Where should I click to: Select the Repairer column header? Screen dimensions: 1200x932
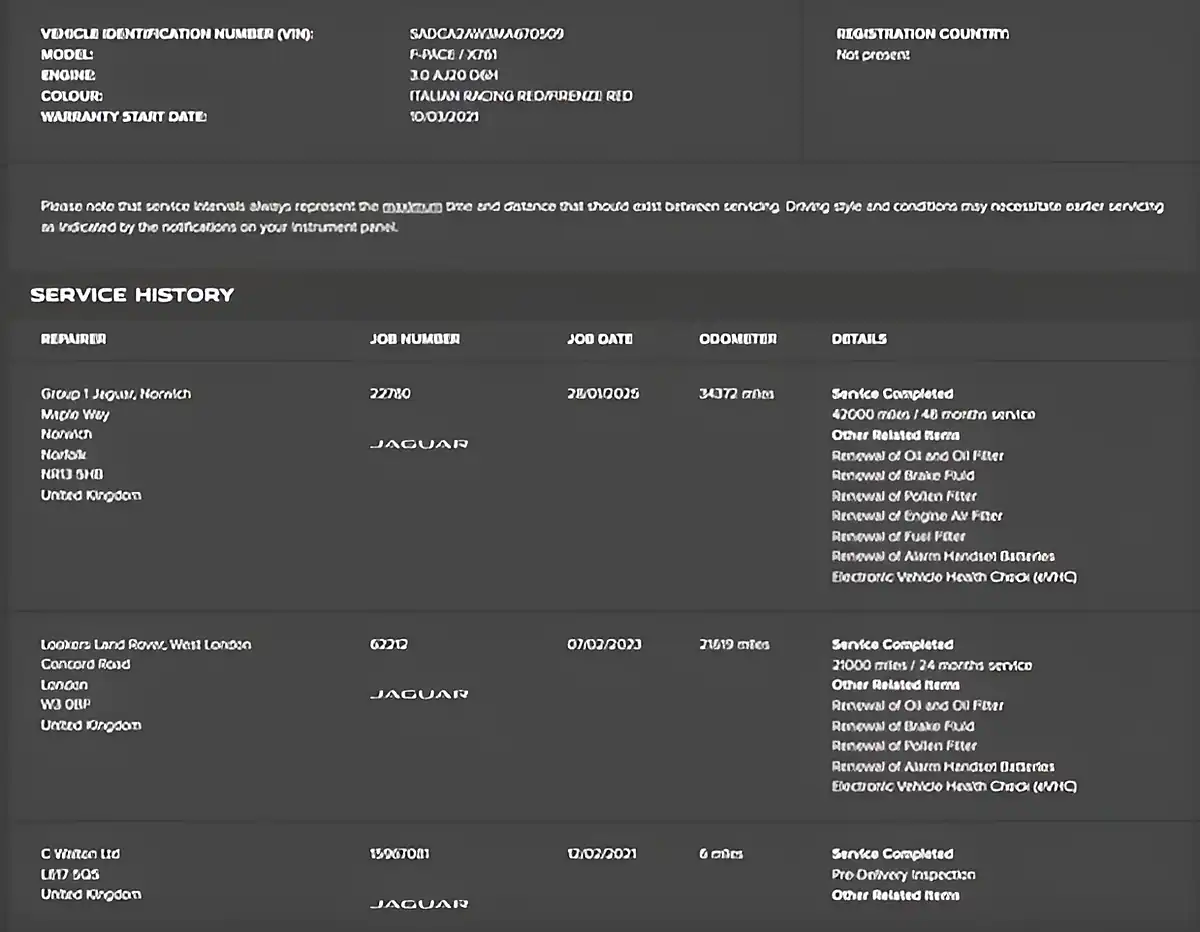[x=73, y=339]
